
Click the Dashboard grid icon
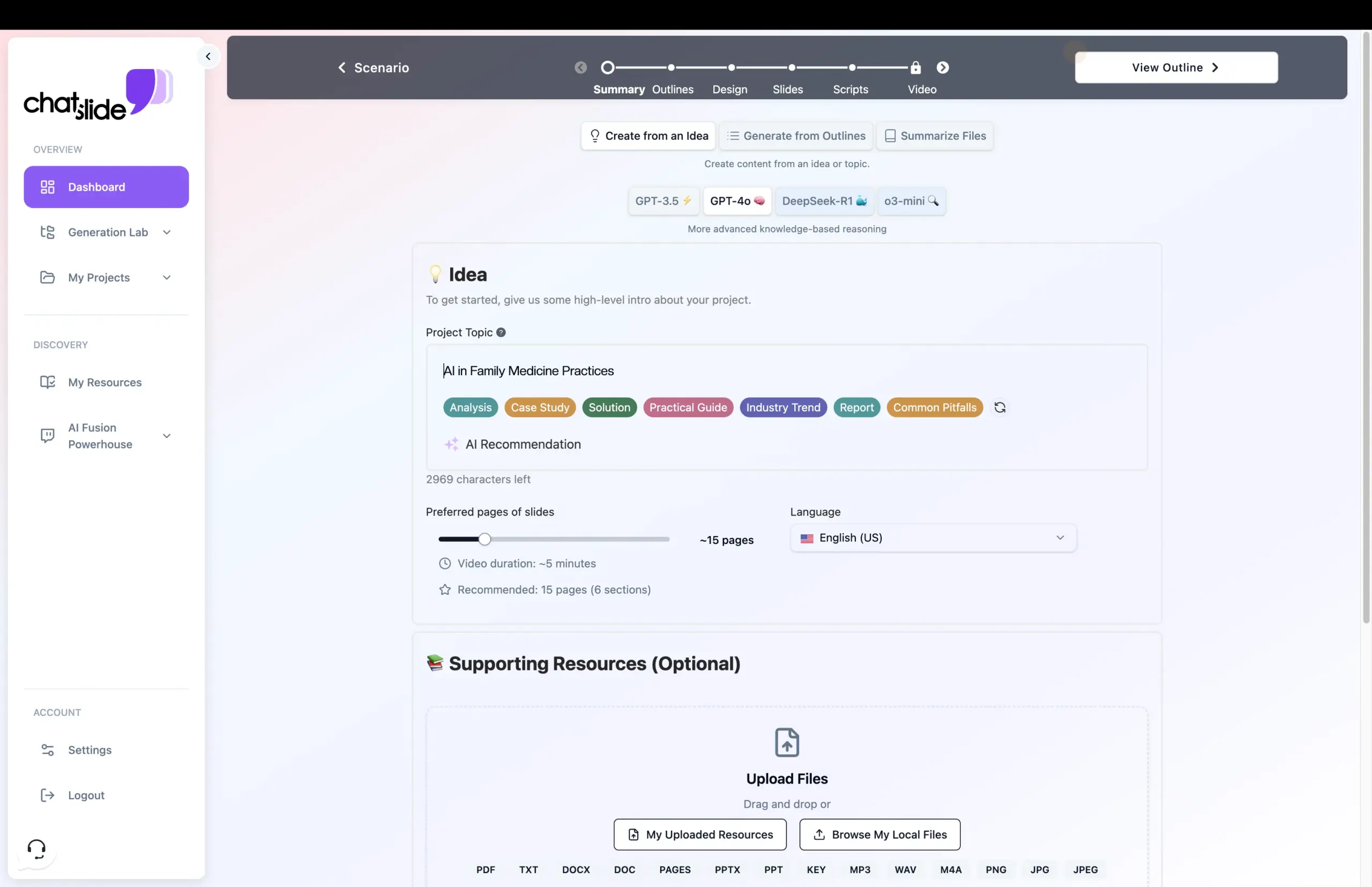[47, 187]
